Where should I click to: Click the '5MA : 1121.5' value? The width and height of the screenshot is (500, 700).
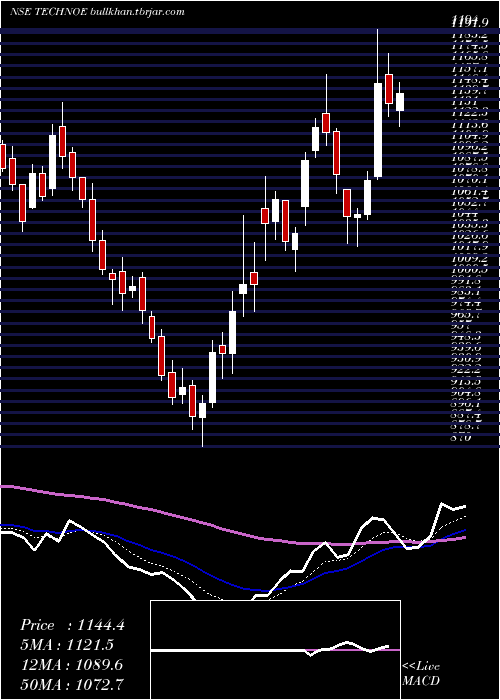click(x=67, y=645)
